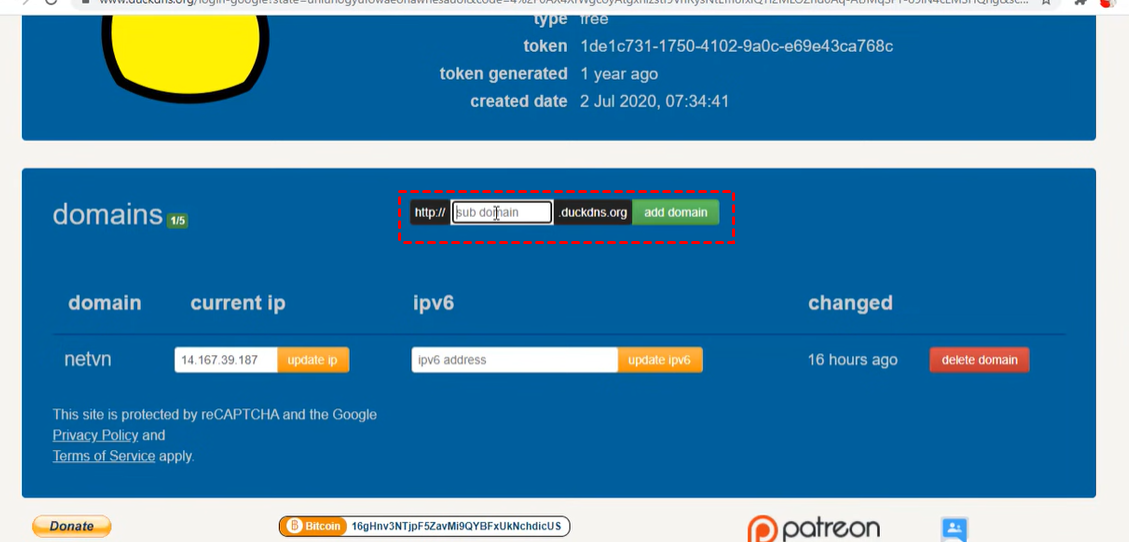Click the created date 2 Jul 2020, 07:34:41
1129x542 pixels.
coord(655,101)
